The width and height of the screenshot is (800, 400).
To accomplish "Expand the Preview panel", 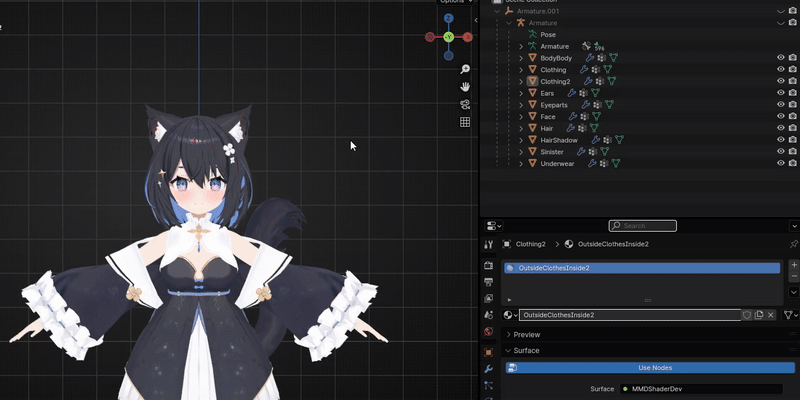I will click(527, 335).
